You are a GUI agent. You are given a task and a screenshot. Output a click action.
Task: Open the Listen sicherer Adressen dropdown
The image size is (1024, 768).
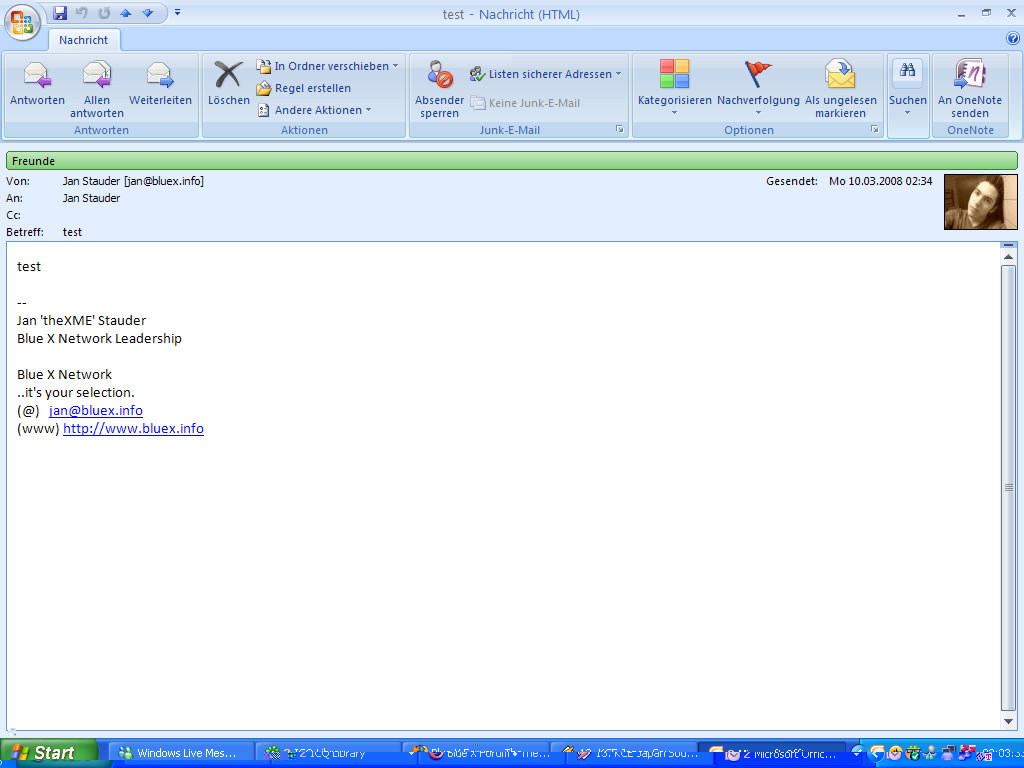coord(546,74)
